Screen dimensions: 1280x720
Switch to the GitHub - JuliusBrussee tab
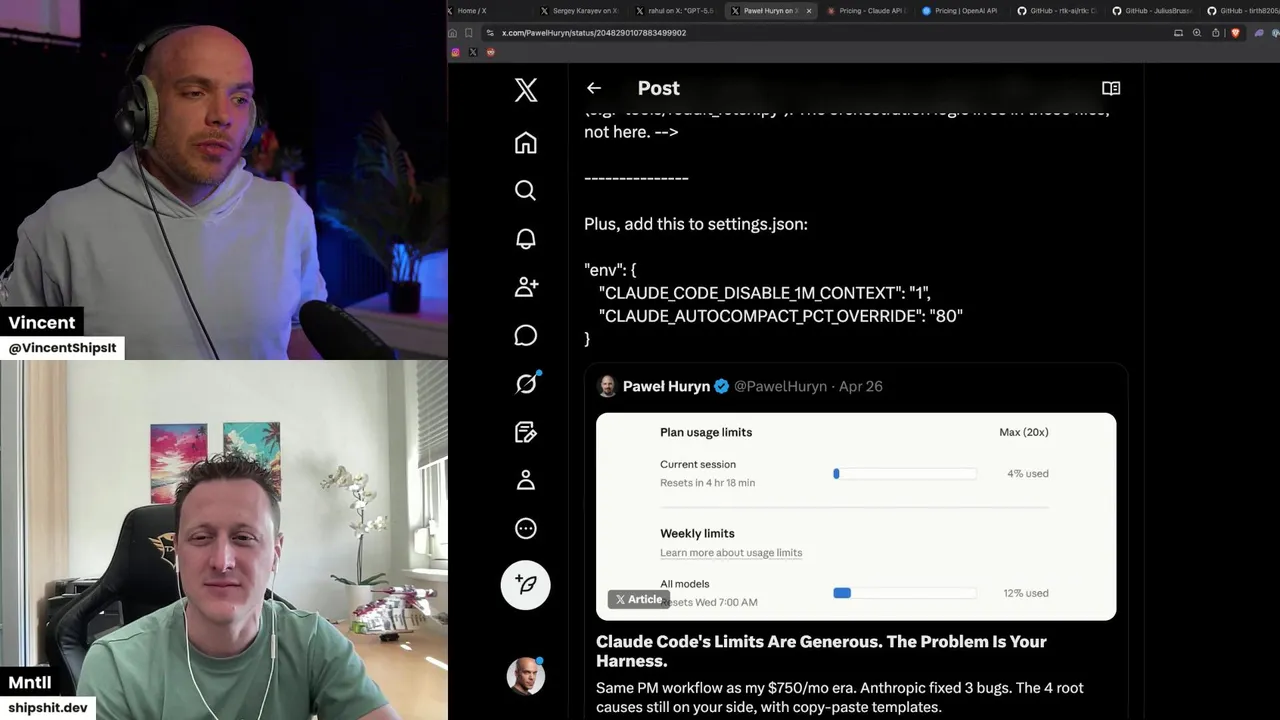coord(1152,11)
